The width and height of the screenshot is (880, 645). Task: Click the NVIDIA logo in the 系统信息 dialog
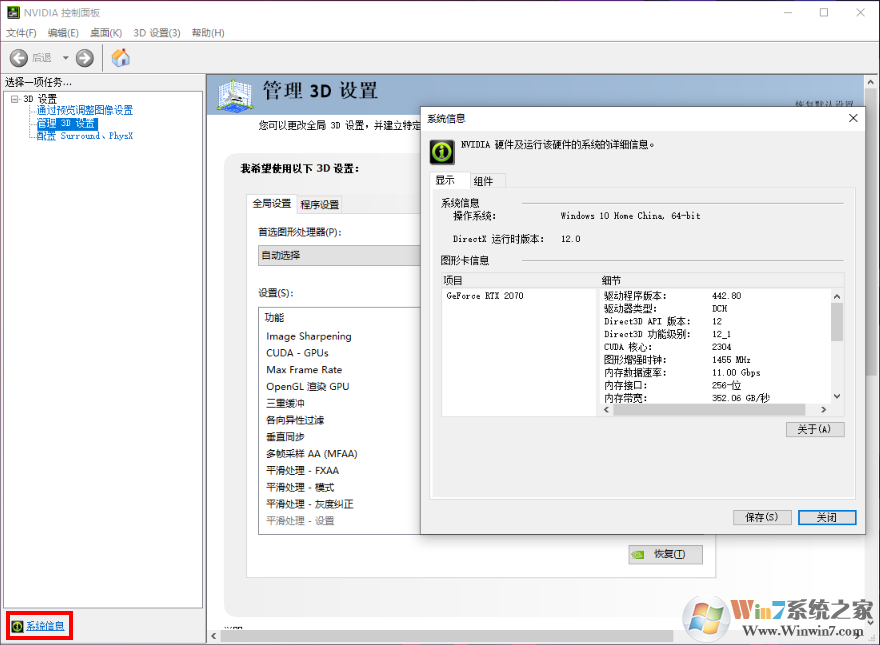[441, 151]
